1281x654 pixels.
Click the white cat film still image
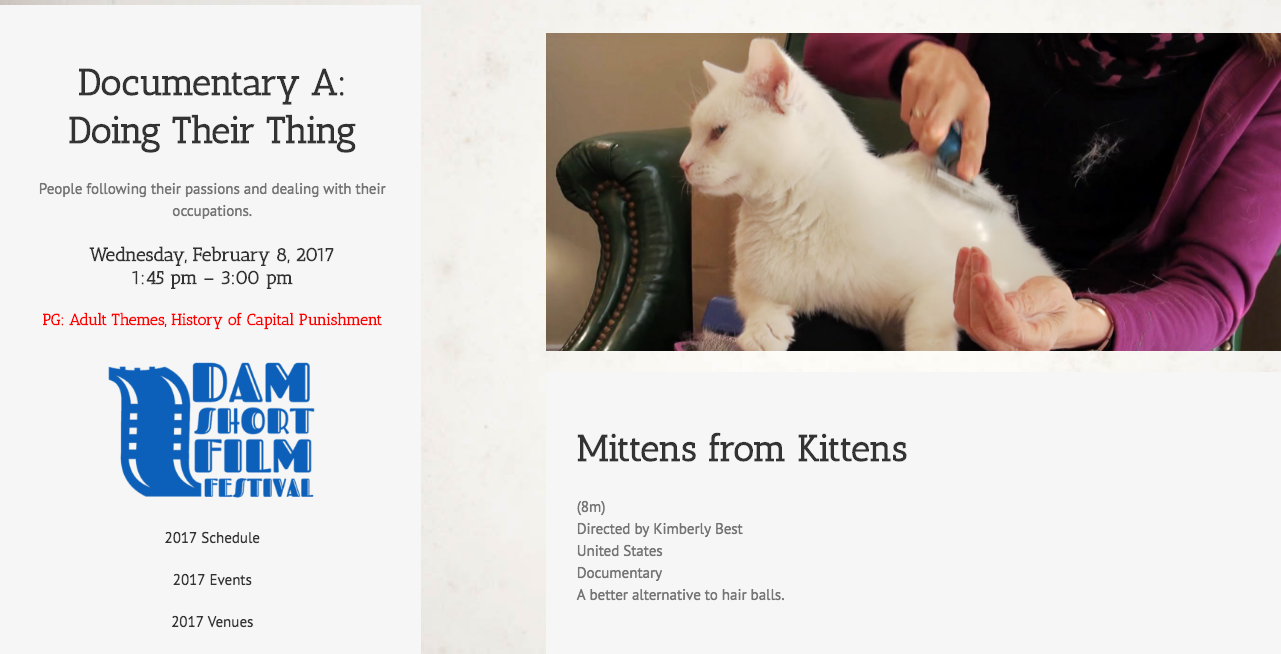pos(913,192)
